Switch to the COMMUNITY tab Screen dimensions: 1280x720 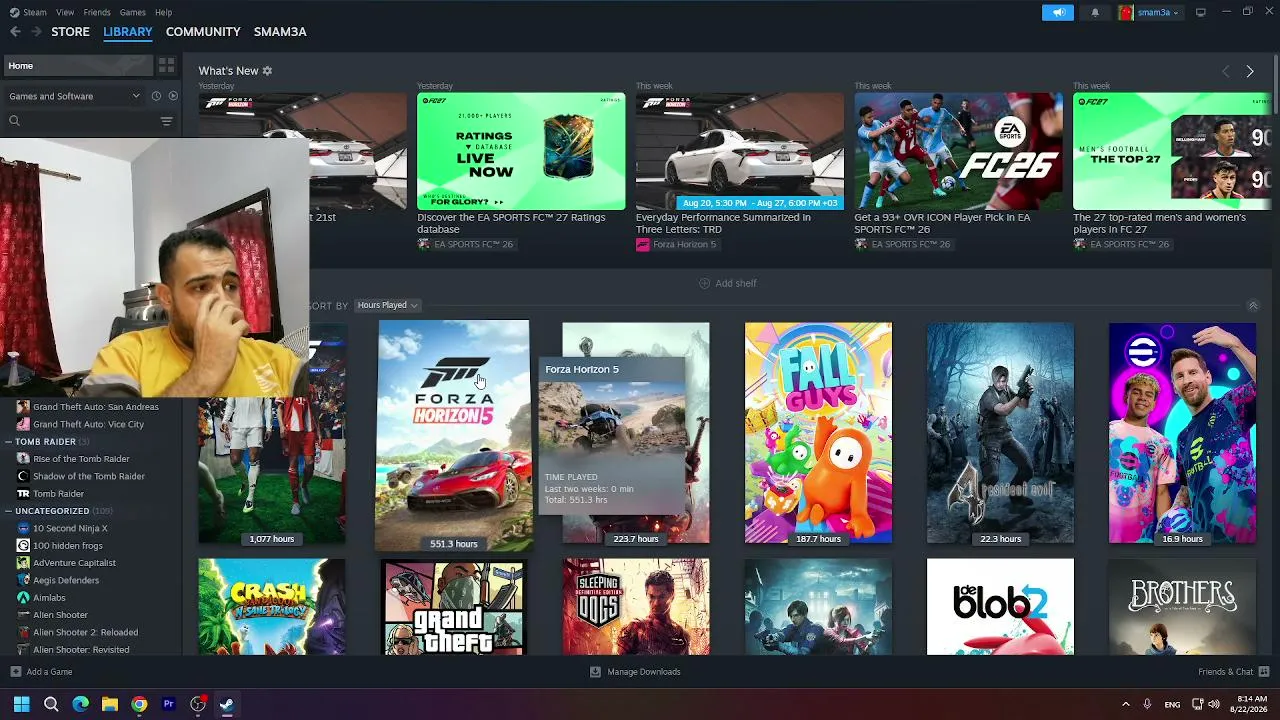(203, 32)
